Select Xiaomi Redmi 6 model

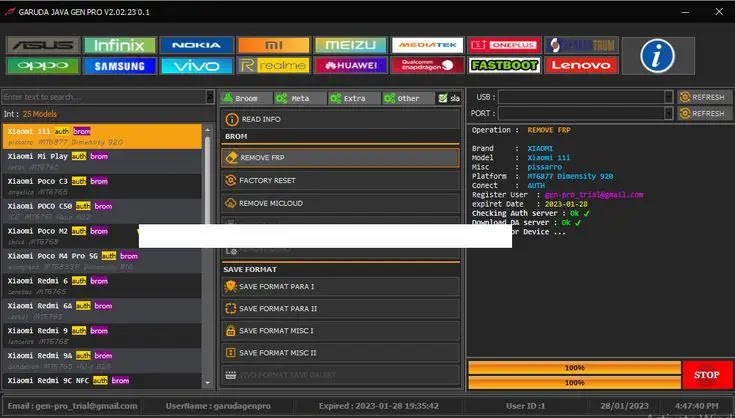point(102,286)
